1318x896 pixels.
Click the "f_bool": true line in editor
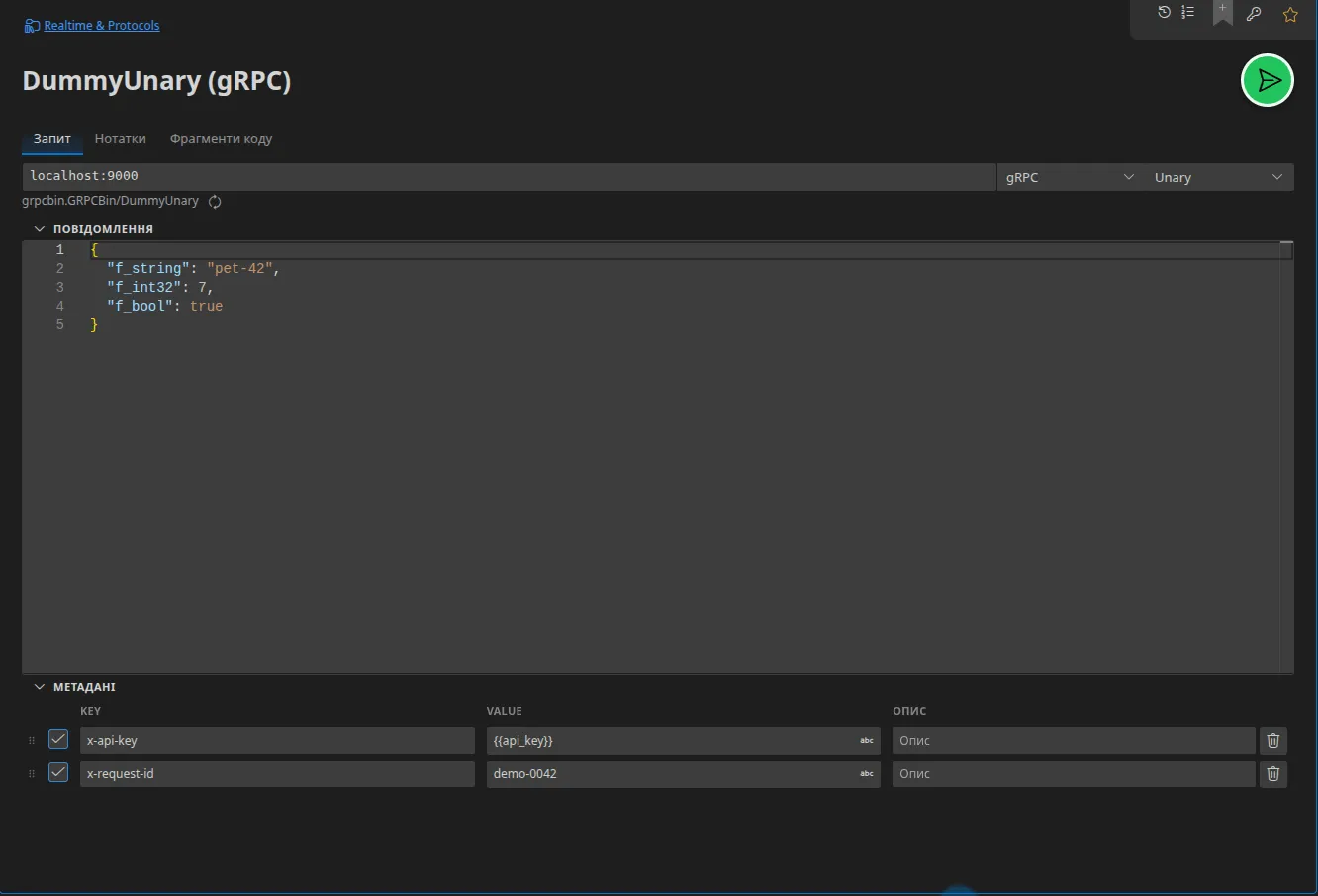pyautogui.click(x=164, y=307)
